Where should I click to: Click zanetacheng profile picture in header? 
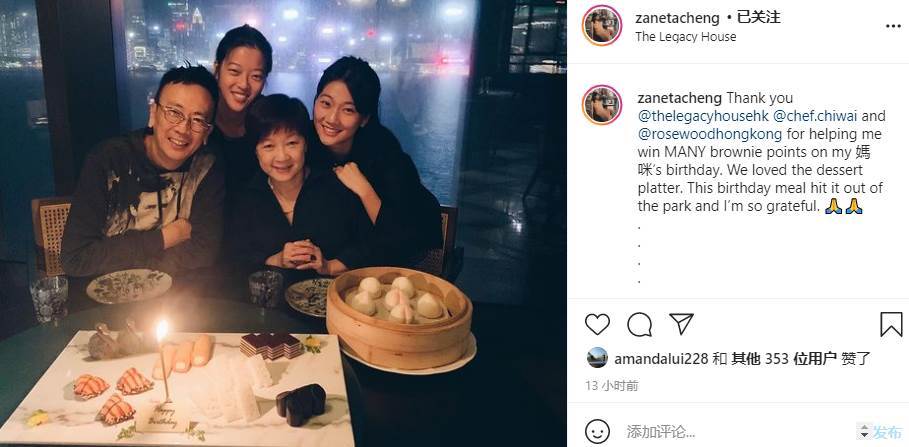coord(602,25)
